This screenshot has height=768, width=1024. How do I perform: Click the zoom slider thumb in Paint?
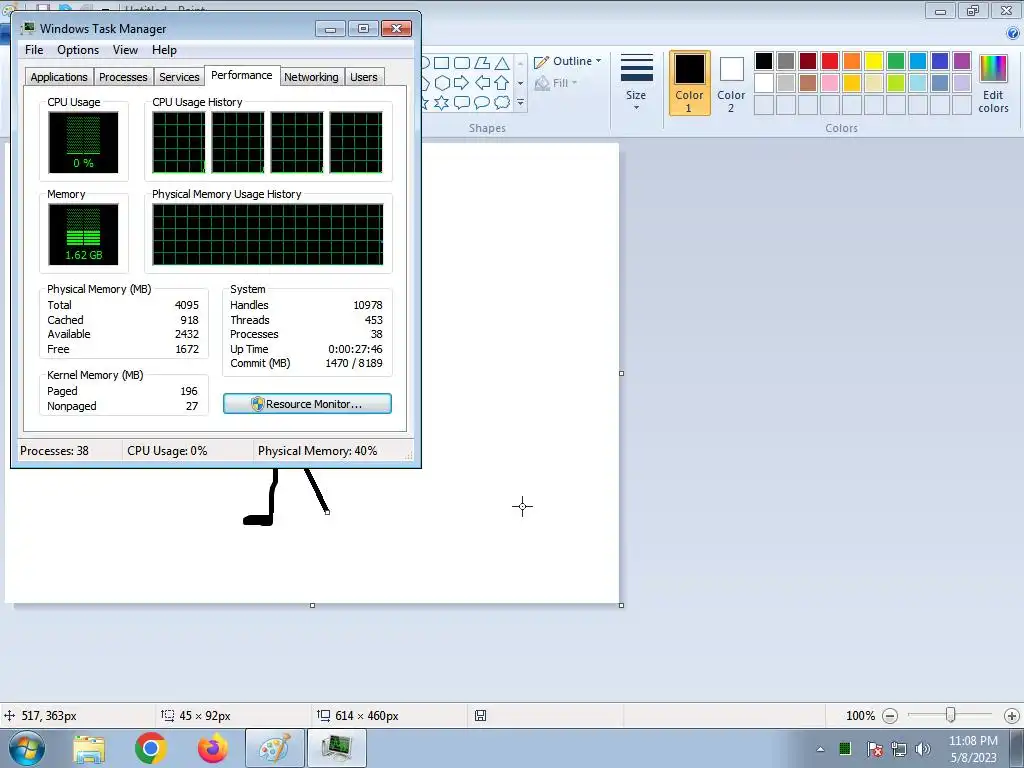[x=950, y=716]
